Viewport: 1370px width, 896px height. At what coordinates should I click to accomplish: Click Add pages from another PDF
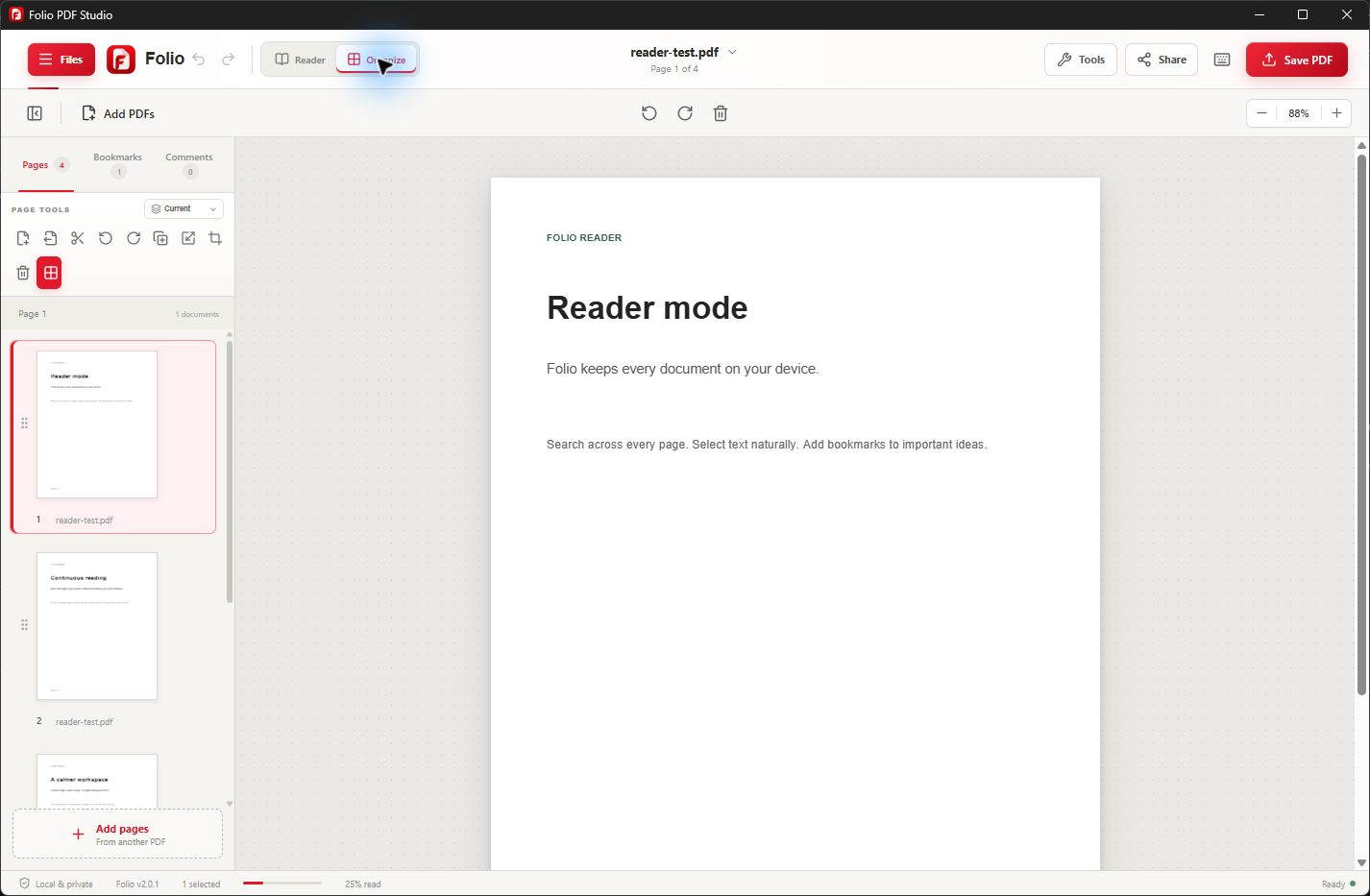[117, 834]
